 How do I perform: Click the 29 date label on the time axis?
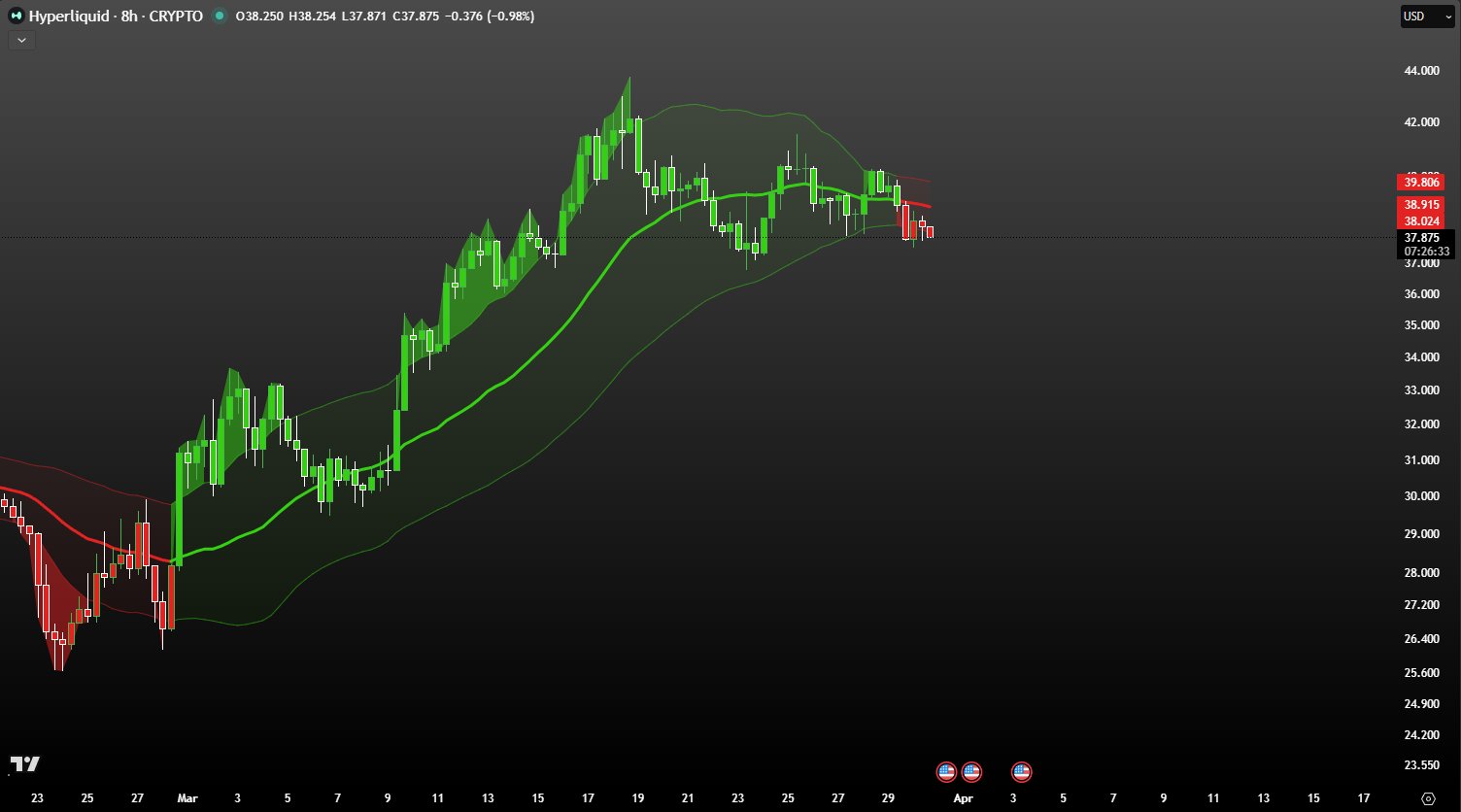coord(888,798)
